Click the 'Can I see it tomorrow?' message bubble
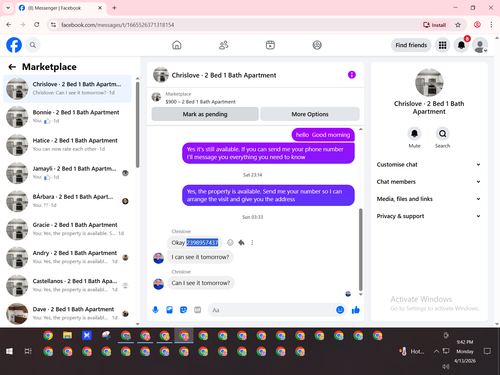The width and height of the screenshot is (500, 375). [201, 283]
